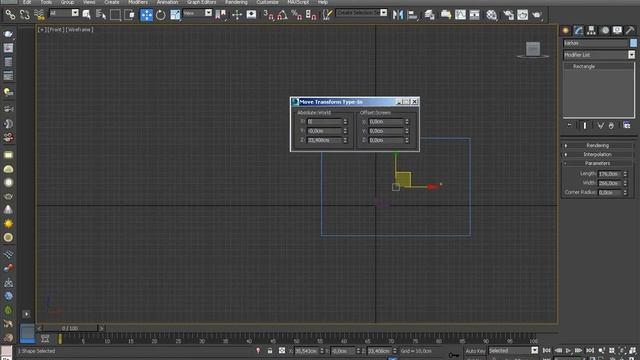Switch to the Create command panel tab
The image size is (640, 360).
pyautogui.click(x=566, y=30)
